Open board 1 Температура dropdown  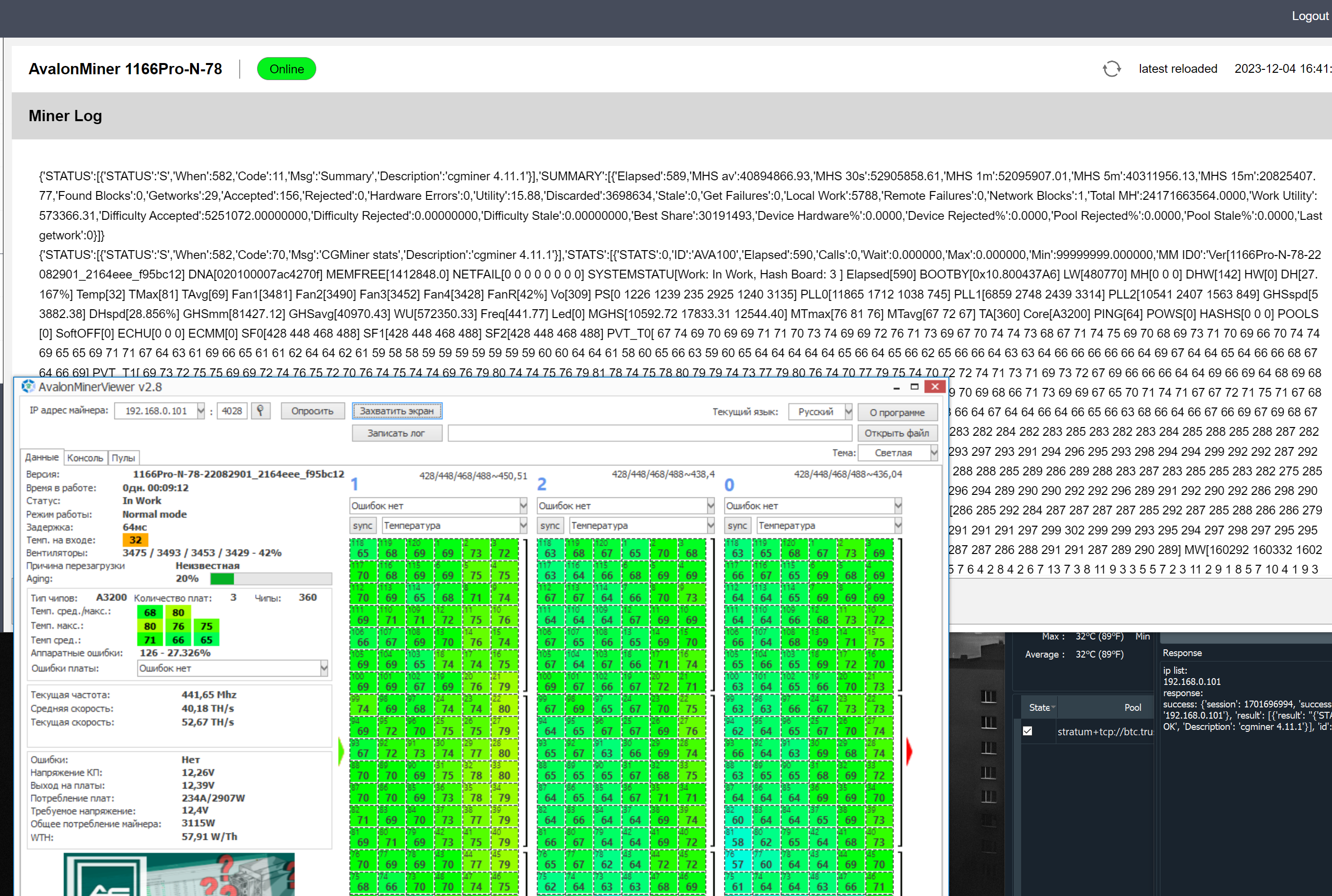[523, 525]
